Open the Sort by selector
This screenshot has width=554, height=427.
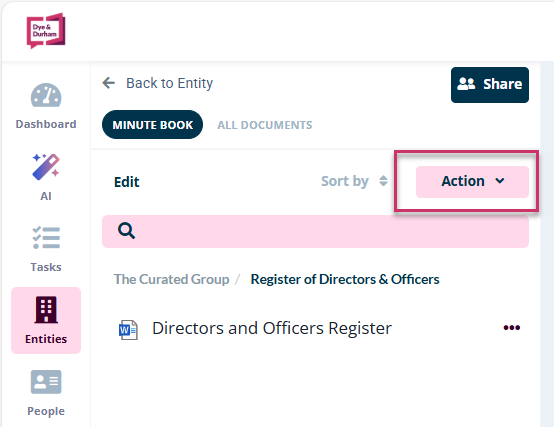pyautogui.click(x=354, y=181)
